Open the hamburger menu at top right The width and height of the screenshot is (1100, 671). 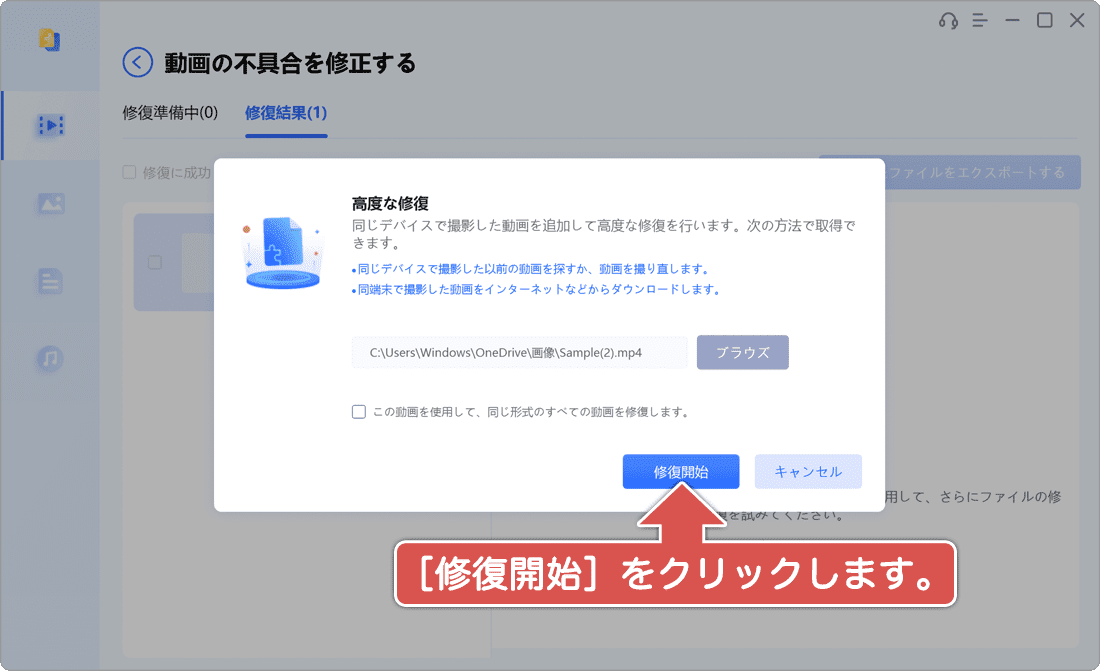(979, 19)
